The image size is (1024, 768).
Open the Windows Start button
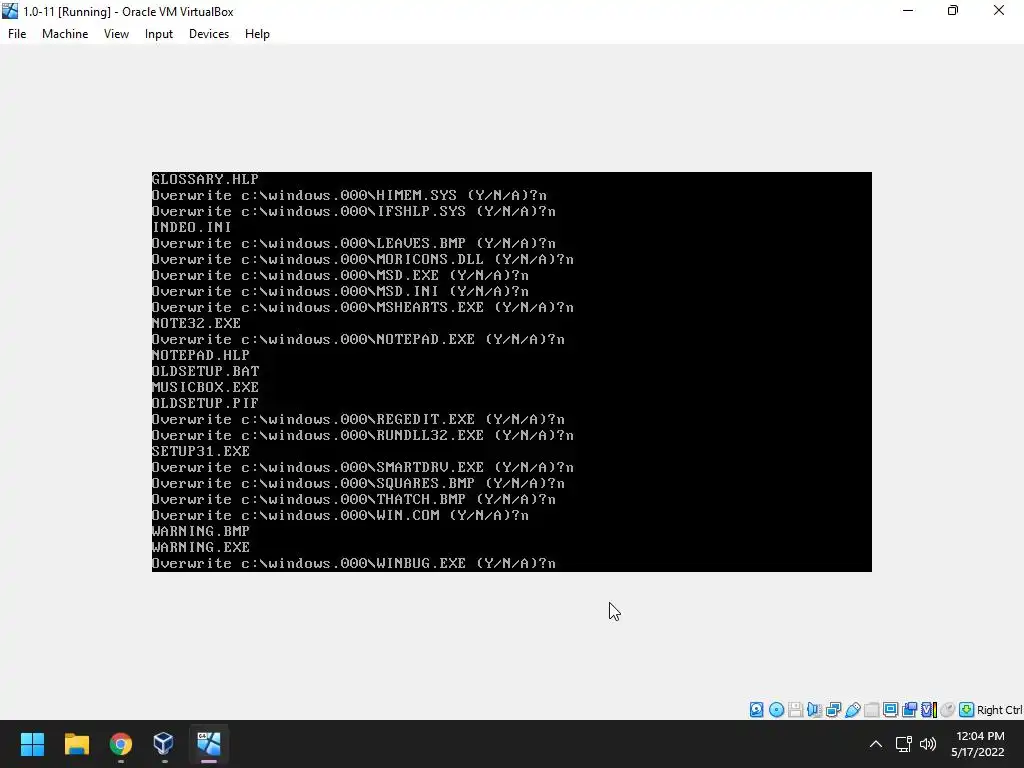pos(32,744)
